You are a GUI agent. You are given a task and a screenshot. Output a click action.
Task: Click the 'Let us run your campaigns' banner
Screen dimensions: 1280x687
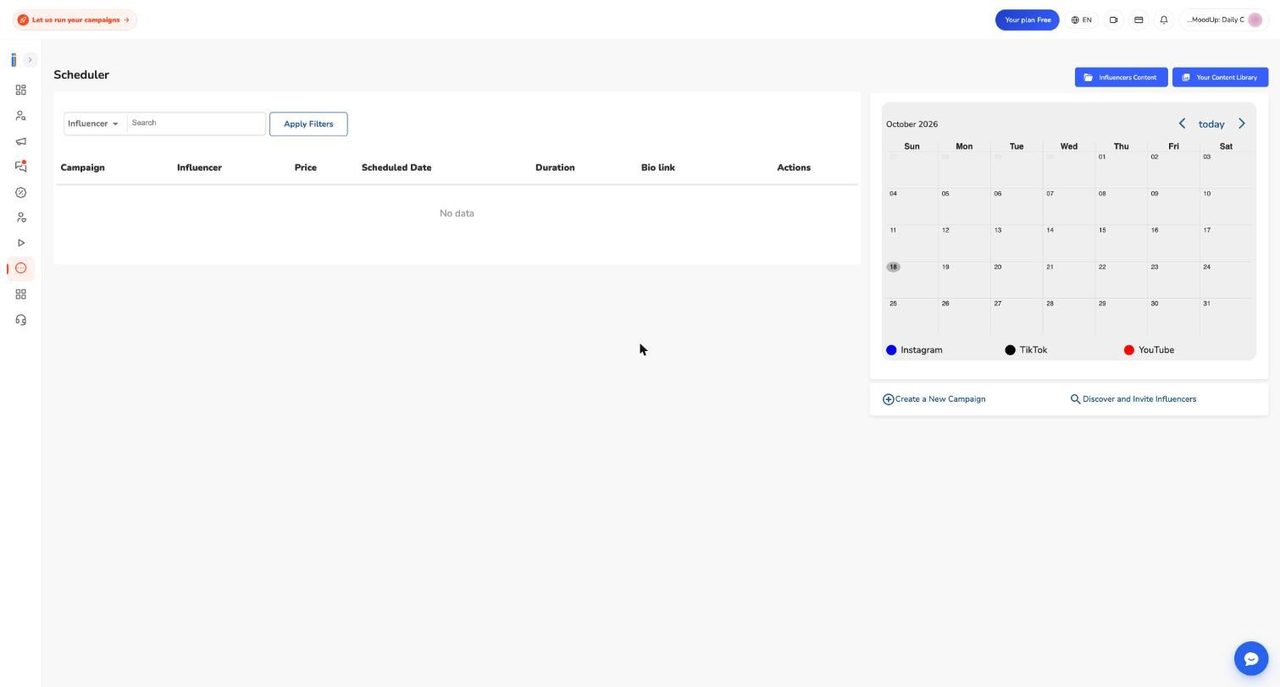pyautogui.click(x=74, y=20)
